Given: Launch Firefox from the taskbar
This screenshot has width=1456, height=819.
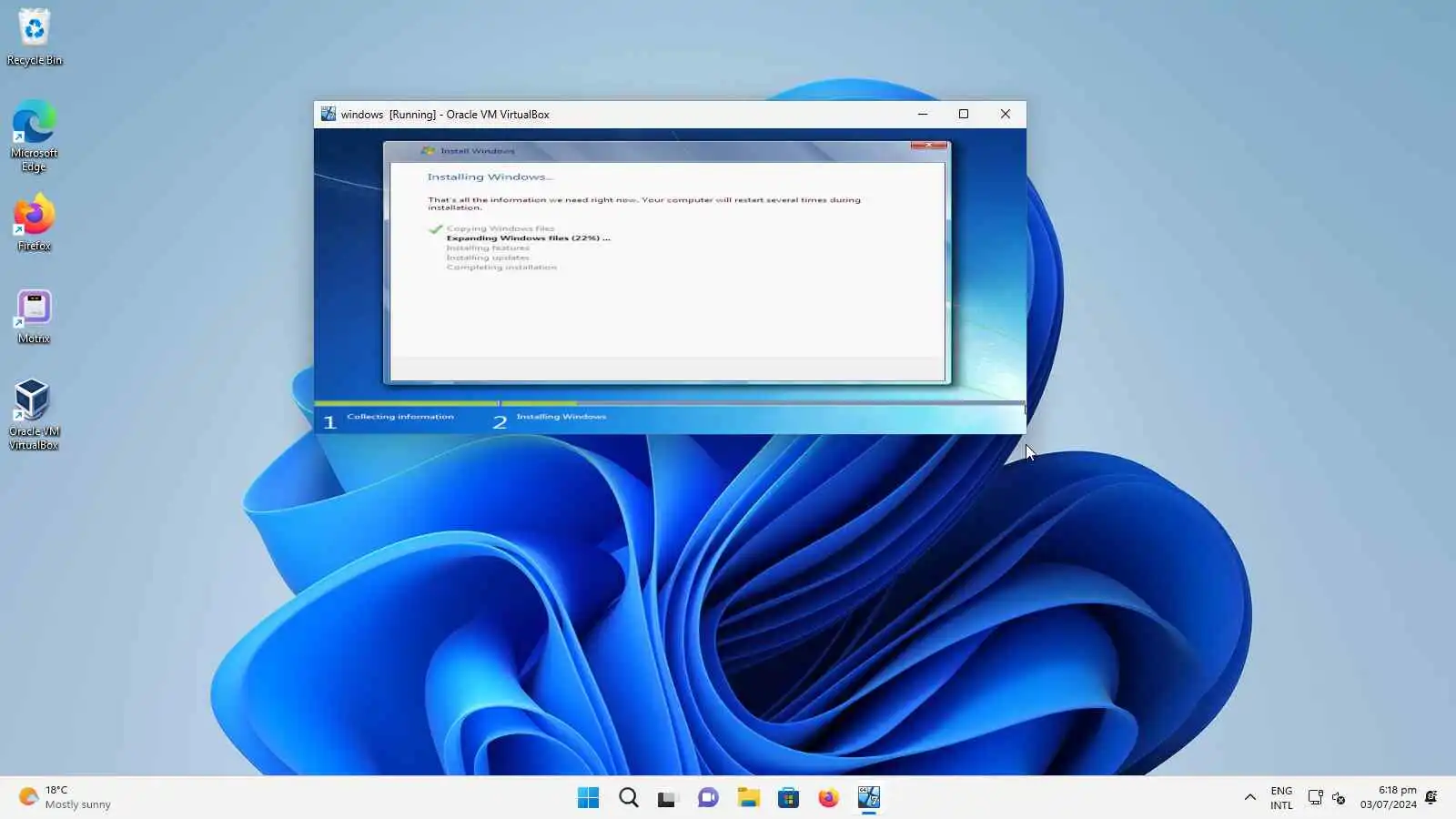Looking at the screenshot, I should click(x=828, y=798).
